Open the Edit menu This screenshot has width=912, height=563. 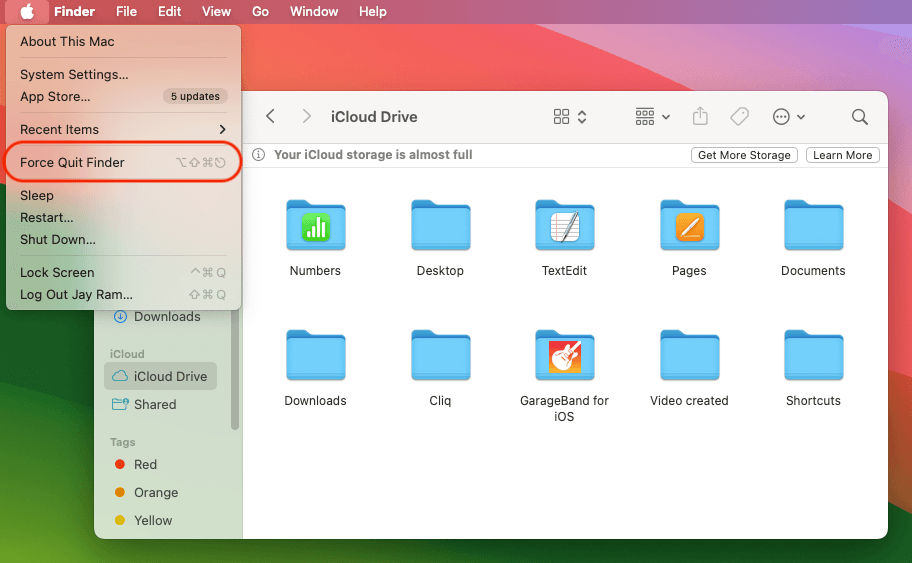pos(169,11)
